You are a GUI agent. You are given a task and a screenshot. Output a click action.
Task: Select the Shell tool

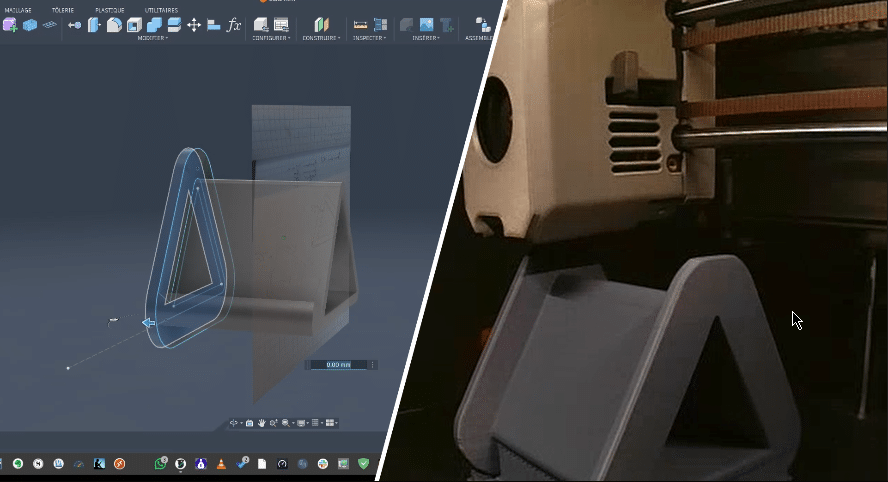pos(134,25)
